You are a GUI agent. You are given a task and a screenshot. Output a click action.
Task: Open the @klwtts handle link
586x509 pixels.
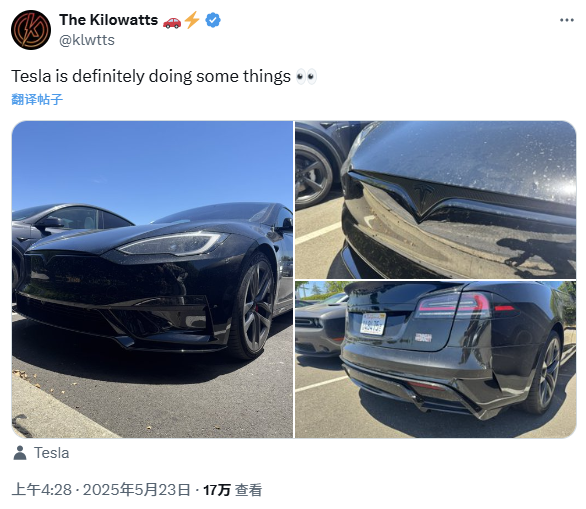[87, 40]
